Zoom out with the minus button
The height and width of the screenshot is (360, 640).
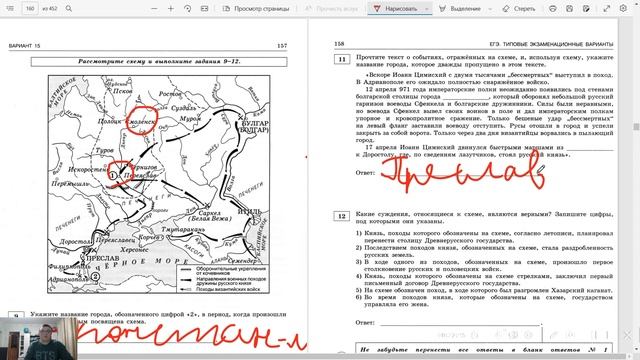154,9
